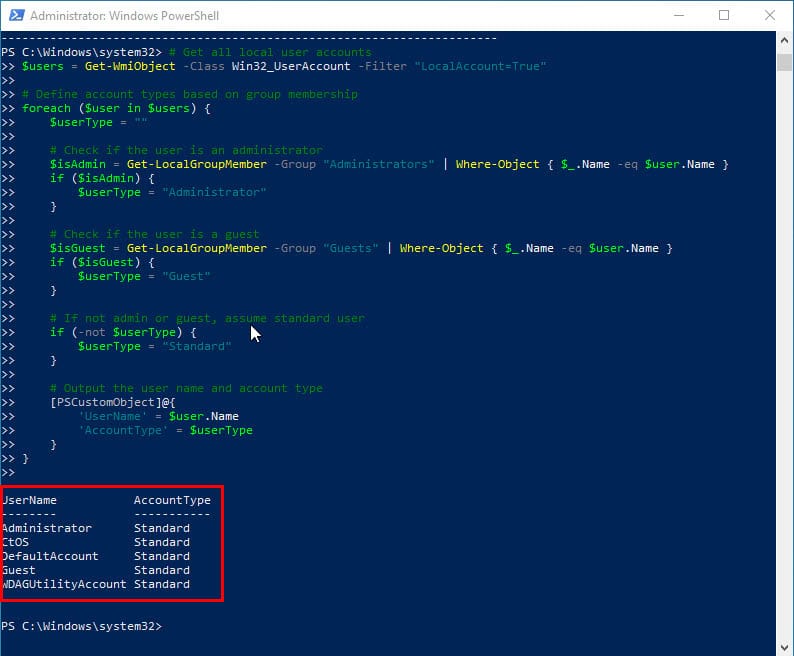Click the 'foreach ($user in $users) {' line
Screen dimensions: 794x656
(x=116, y=108)
